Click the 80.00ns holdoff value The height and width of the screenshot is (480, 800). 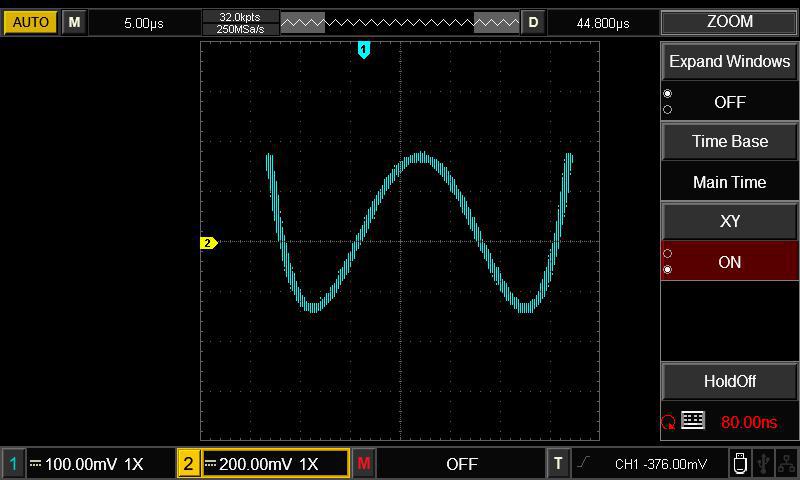749,422
